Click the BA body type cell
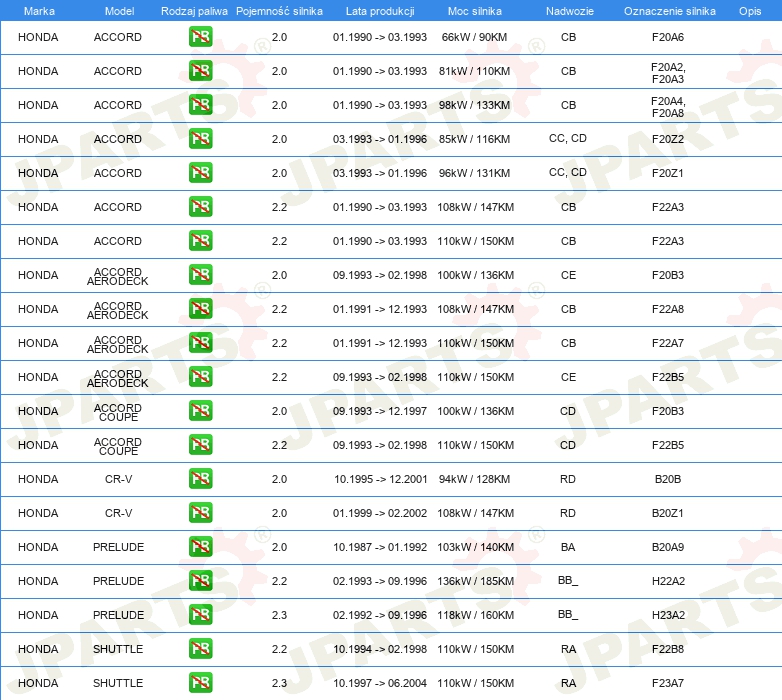 click(568, 547)
